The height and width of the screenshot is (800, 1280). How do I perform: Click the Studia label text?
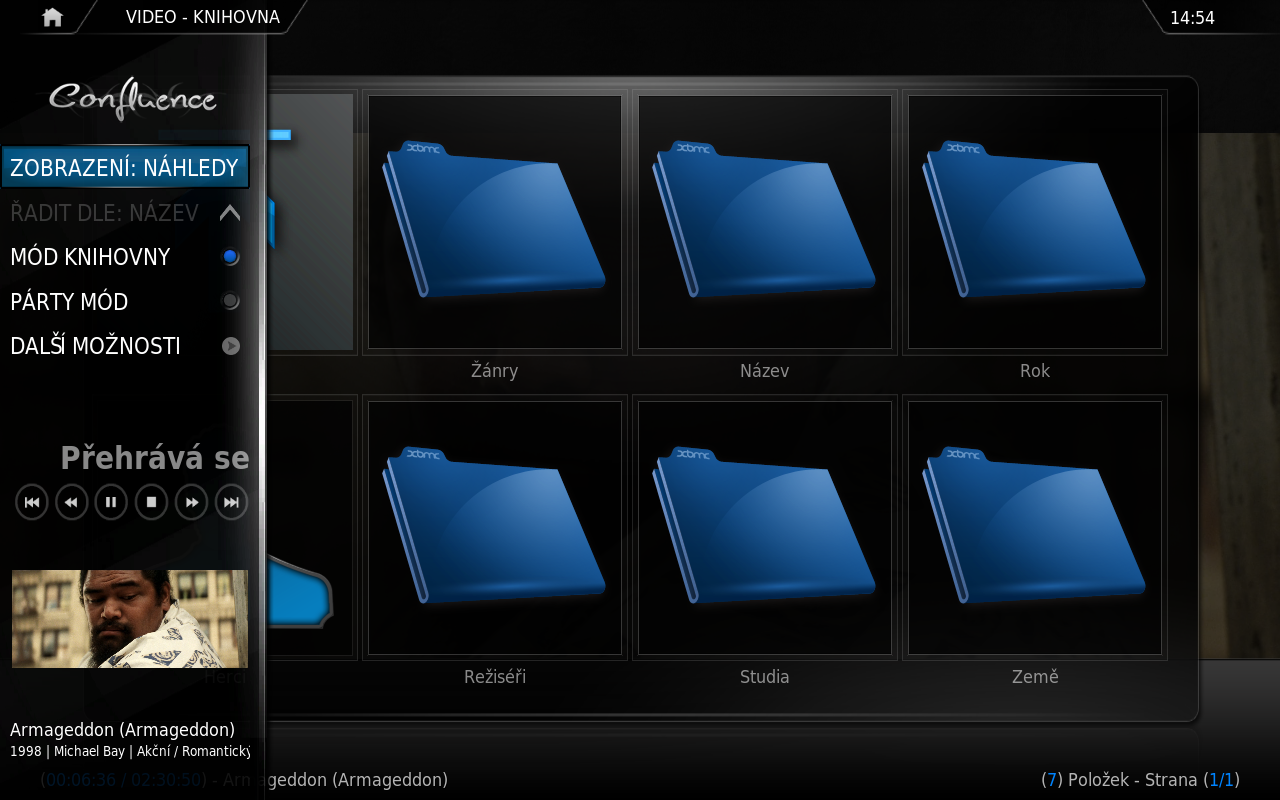[x=765, y=677]
